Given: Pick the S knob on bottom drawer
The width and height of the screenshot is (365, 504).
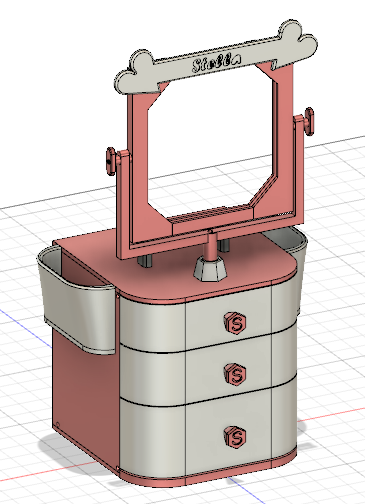Looking at the screenshot, I should [x=235, y=436].
